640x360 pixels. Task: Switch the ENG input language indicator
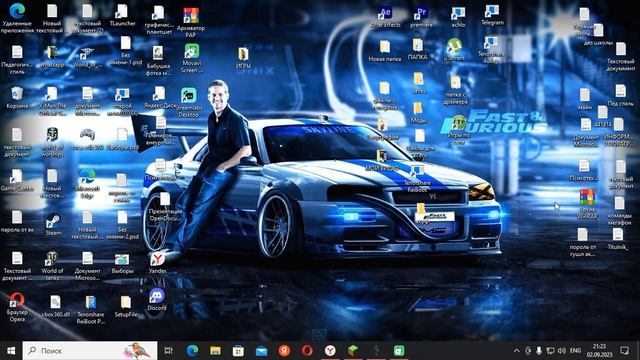tap(576, 351)
